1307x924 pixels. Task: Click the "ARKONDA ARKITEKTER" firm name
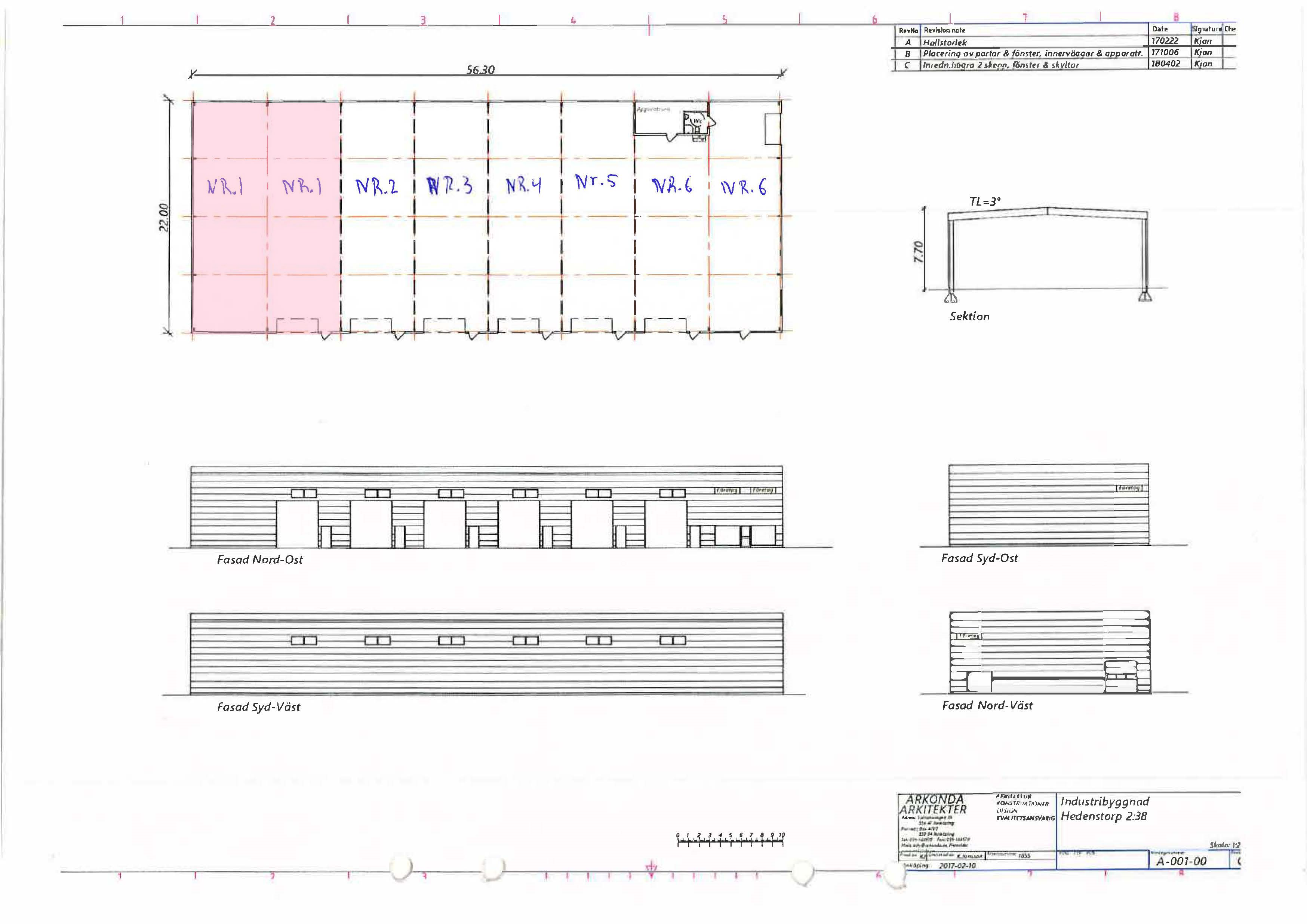(x=934, y=804)
